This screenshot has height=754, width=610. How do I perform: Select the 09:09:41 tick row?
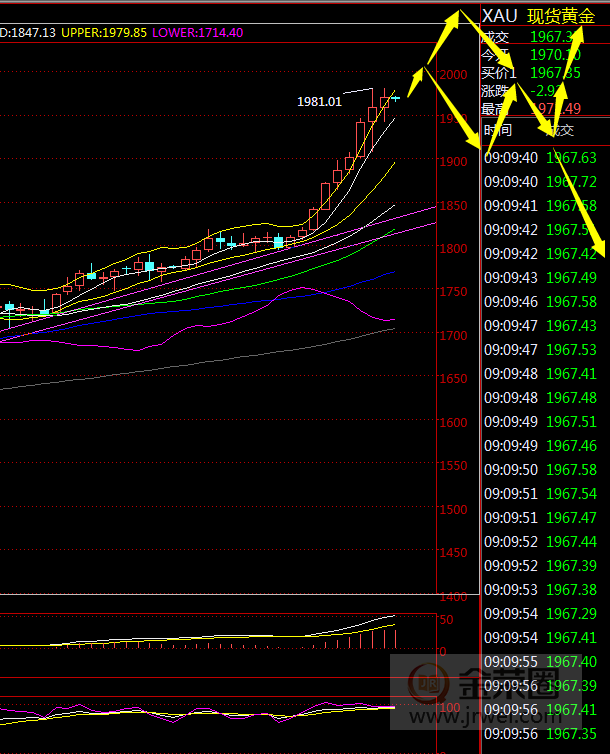pos(540,206)
